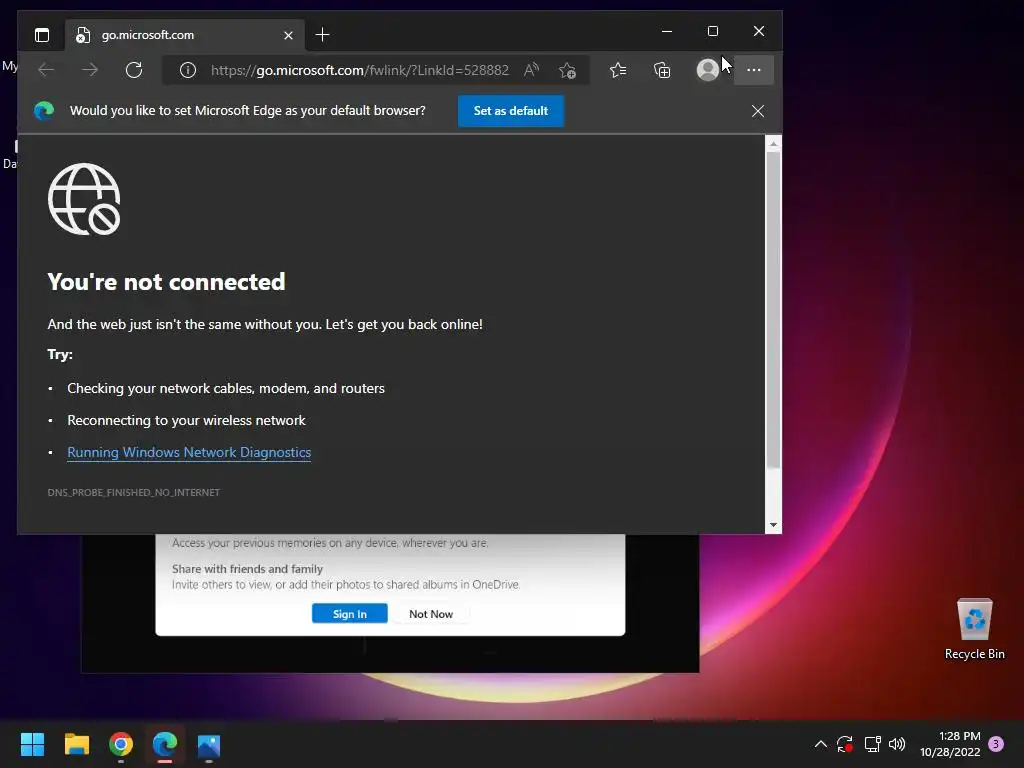Open a new tab with plus button
Image resolution: width=1024 pixels, height=768 pixels.
(322, 35)
